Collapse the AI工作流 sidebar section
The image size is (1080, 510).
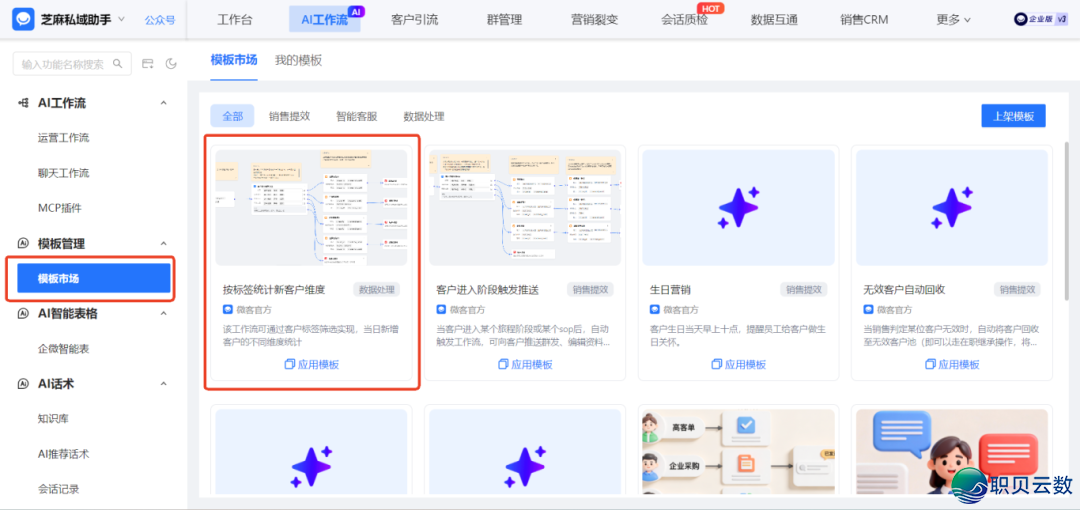(x=164, y=103)
